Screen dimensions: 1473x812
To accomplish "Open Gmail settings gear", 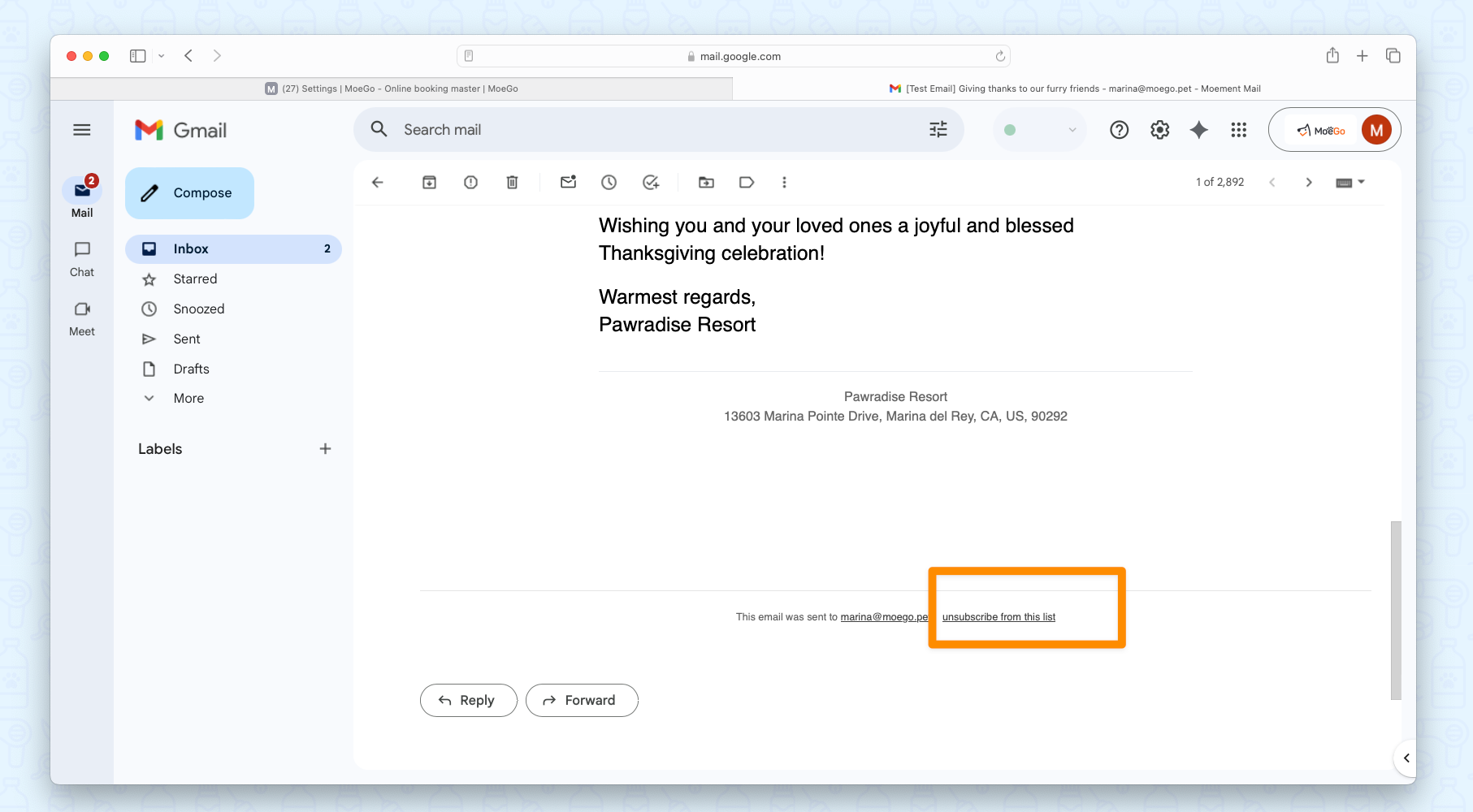I will pos(1159,130).
